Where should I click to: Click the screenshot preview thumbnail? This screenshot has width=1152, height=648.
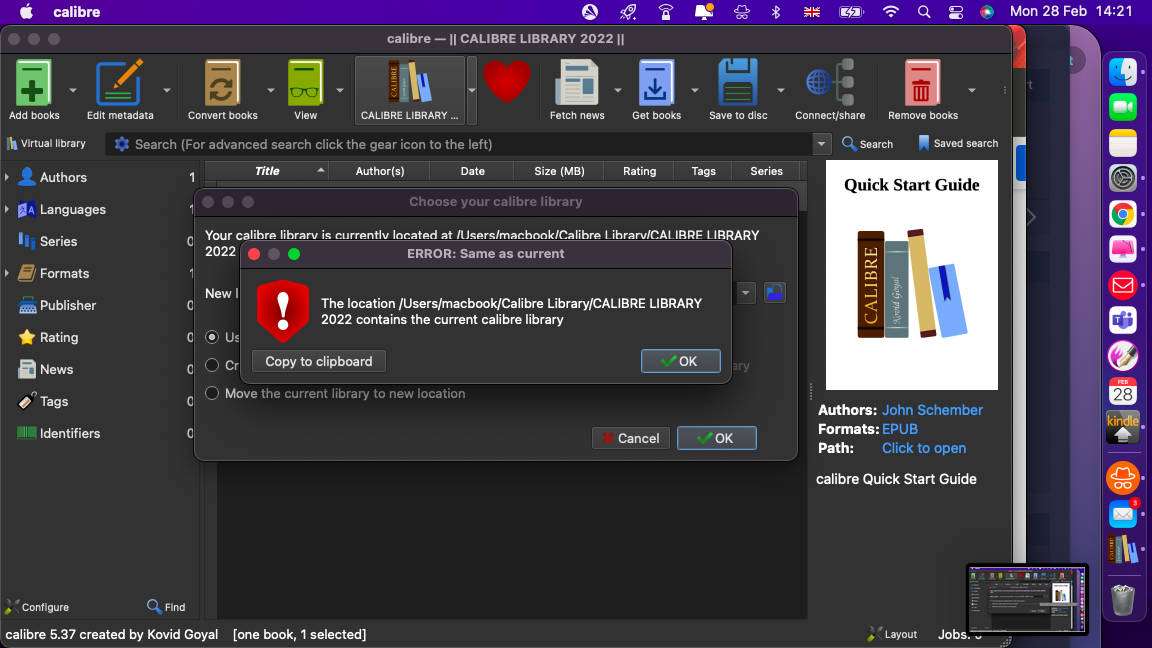1027,599
